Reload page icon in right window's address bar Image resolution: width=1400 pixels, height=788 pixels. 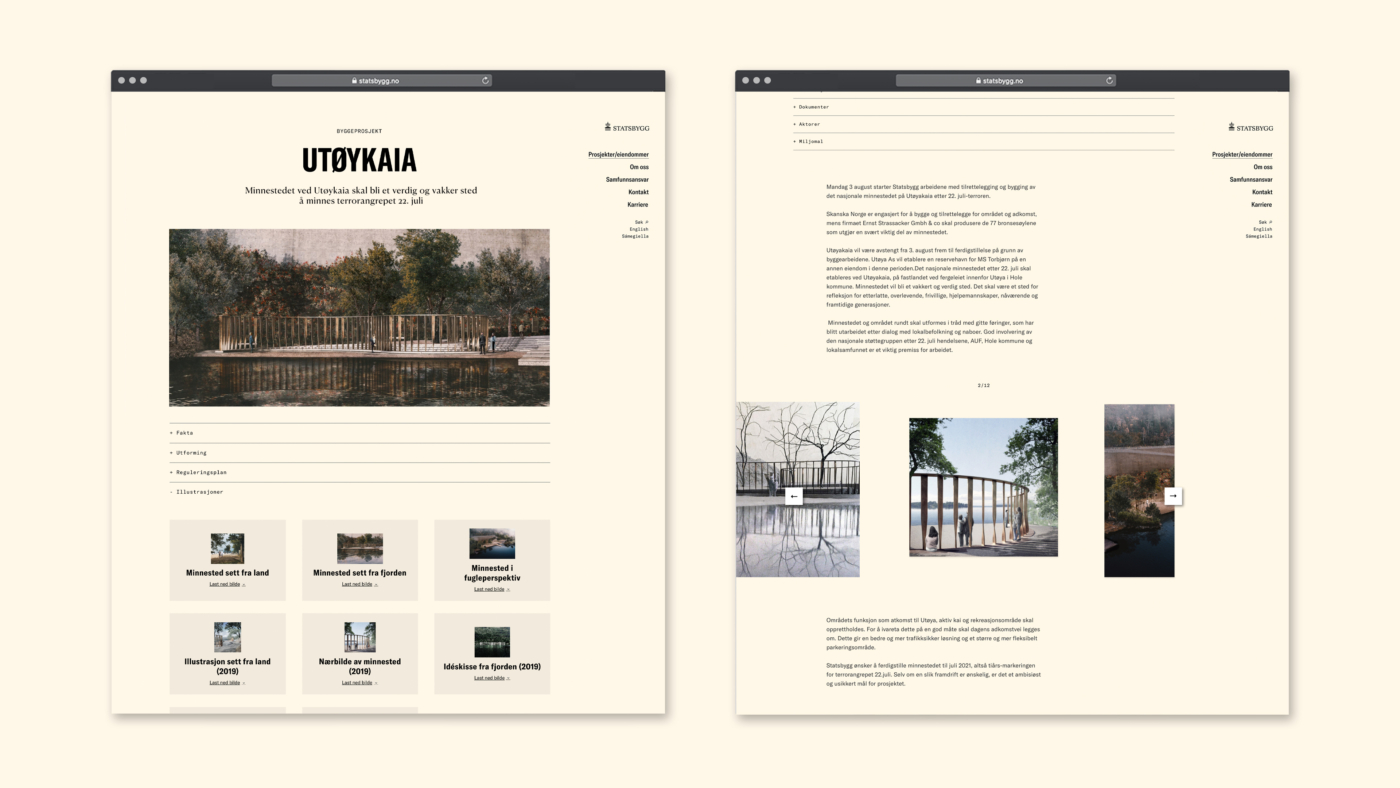point(1109,81)
